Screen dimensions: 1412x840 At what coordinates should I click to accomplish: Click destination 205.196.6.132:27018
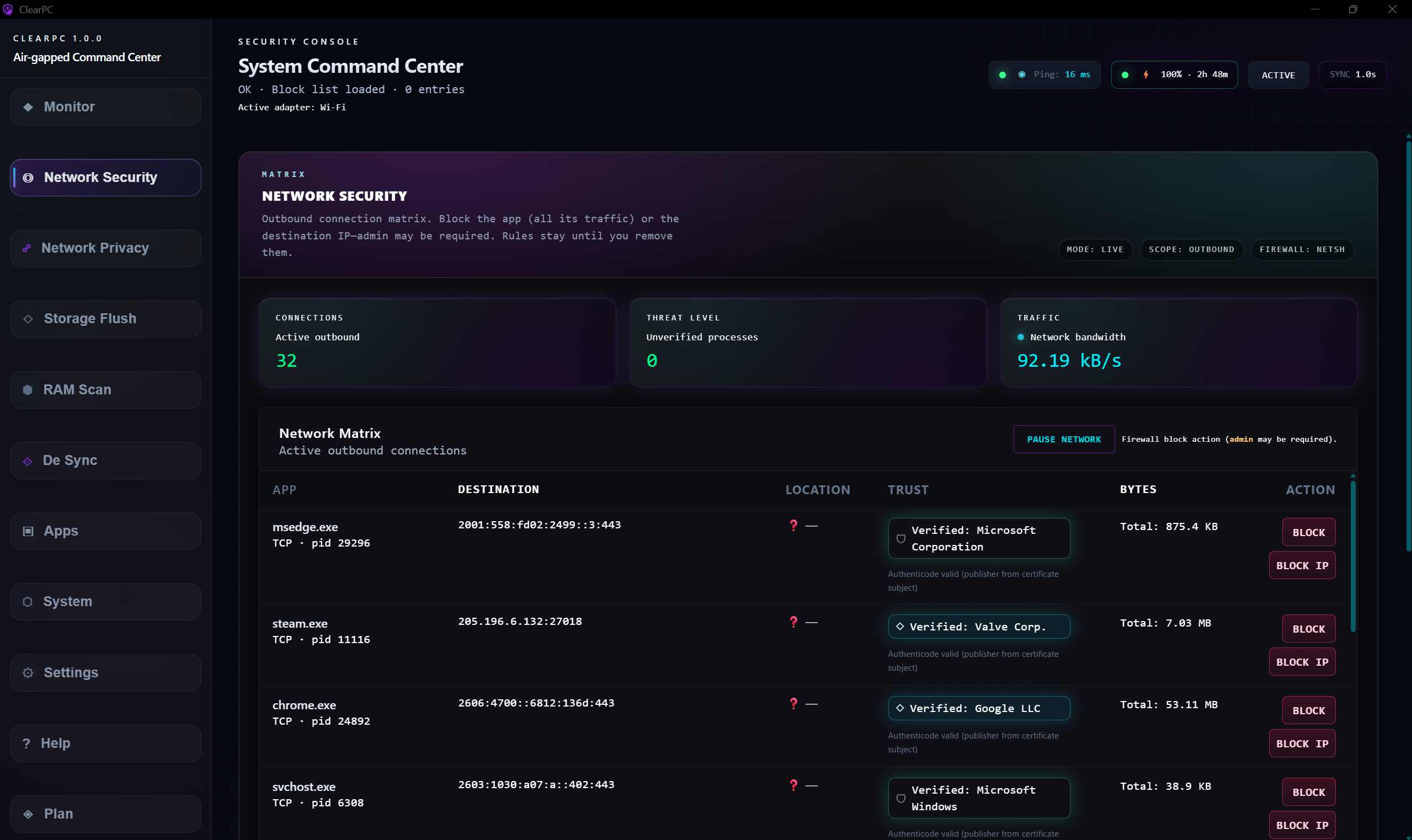tap(520, 621)
